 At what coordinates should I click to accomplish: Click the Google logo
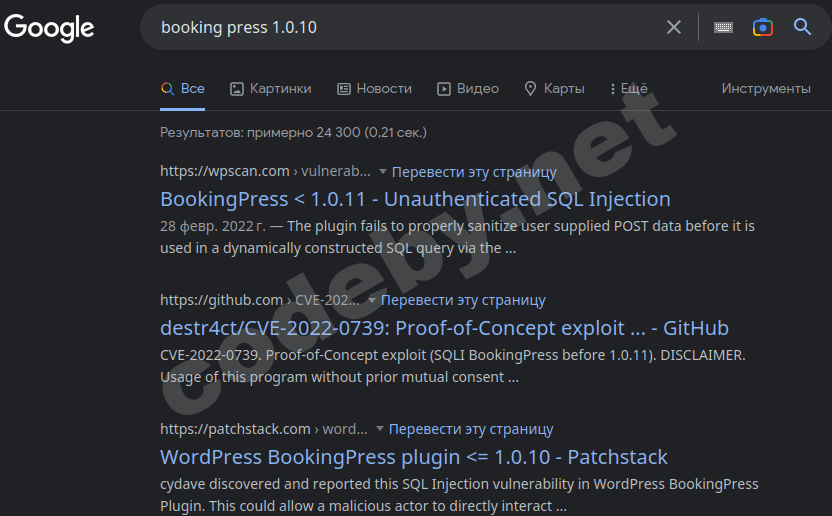[x=49, y=27]
